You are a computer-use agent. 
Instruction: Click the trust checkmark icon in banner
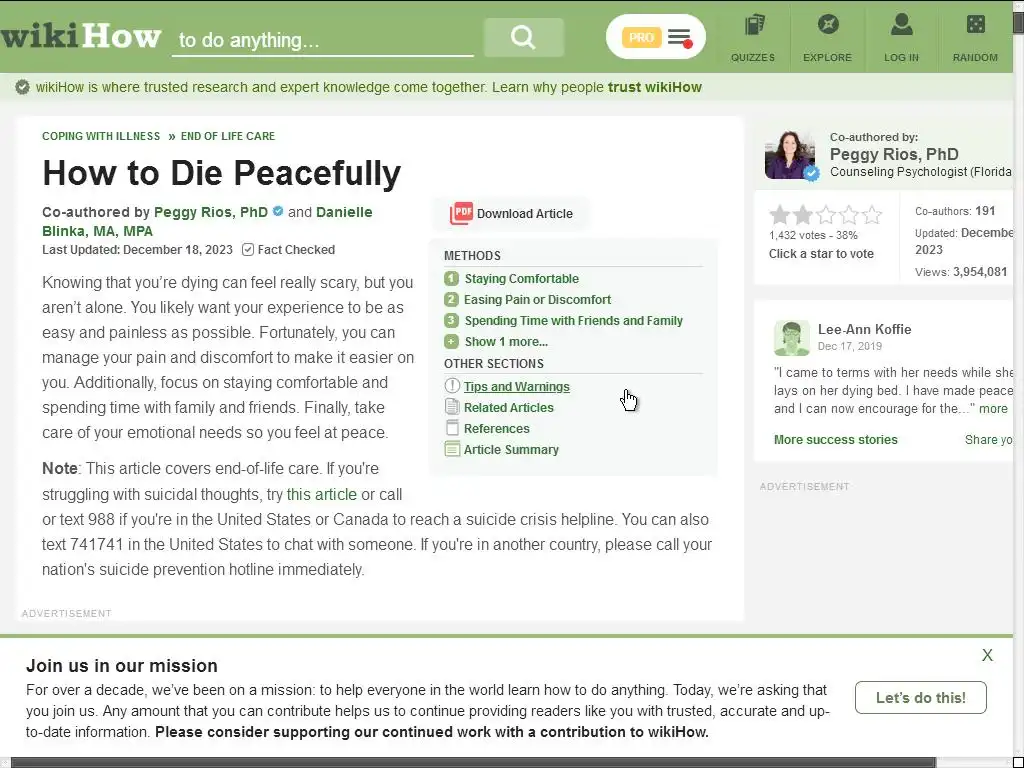(x=22, y=87)
